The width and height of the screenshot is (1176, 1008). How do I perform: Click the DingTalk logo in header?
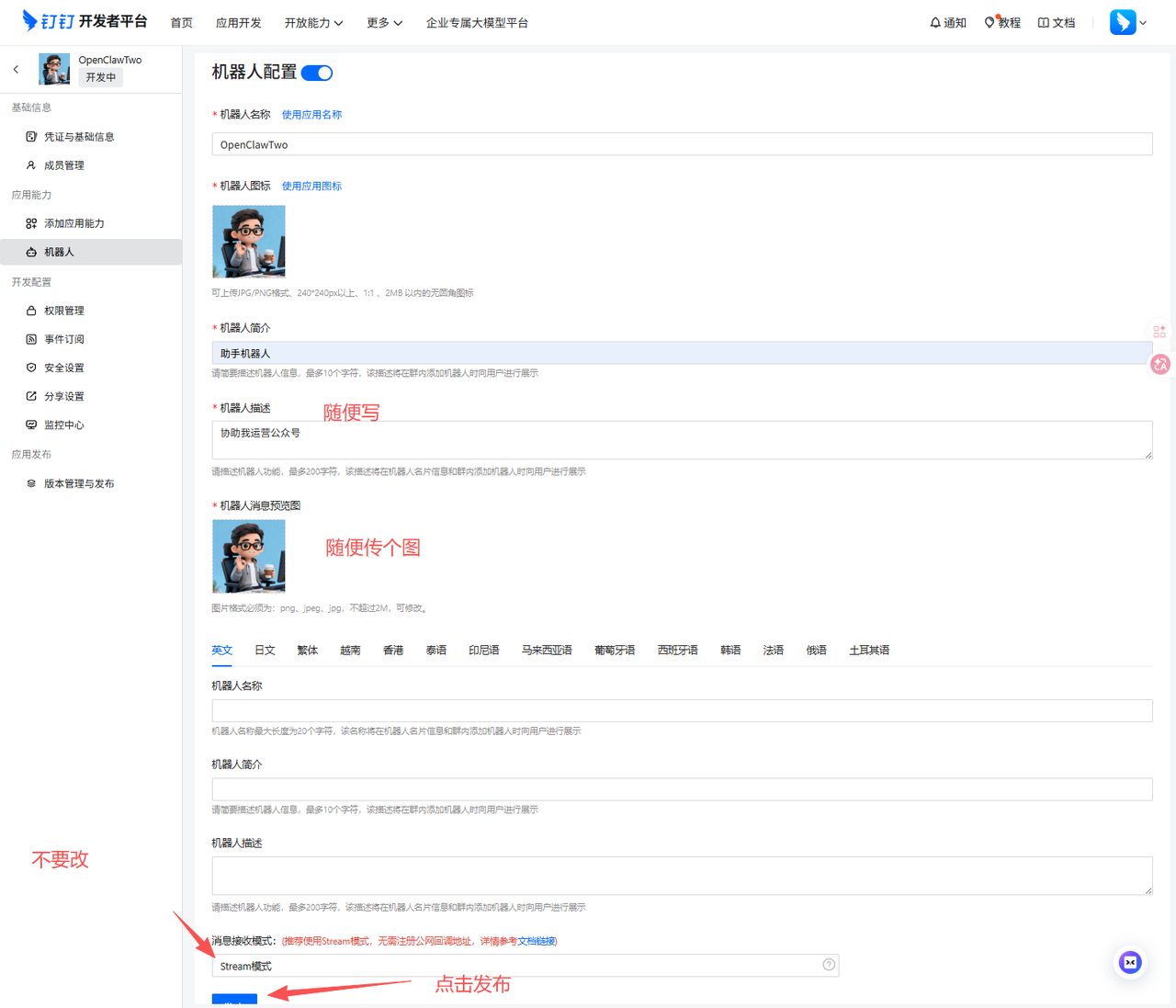[x=85, y=21]
